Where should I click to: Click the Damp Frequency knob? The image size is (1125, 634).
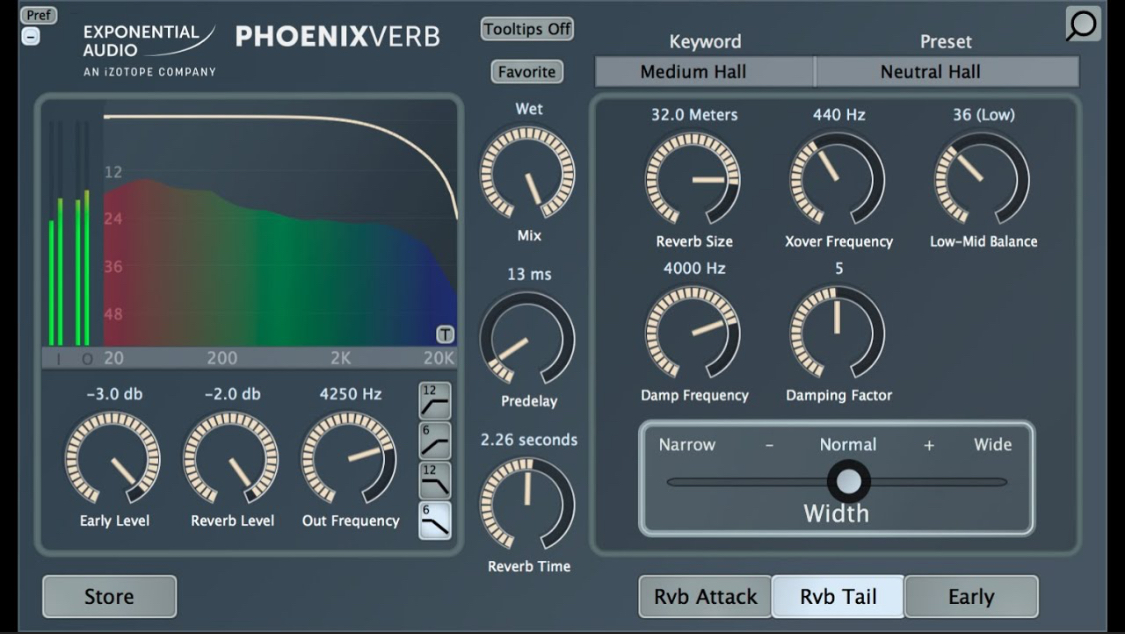pyautogui.click(x=693, y=333)
